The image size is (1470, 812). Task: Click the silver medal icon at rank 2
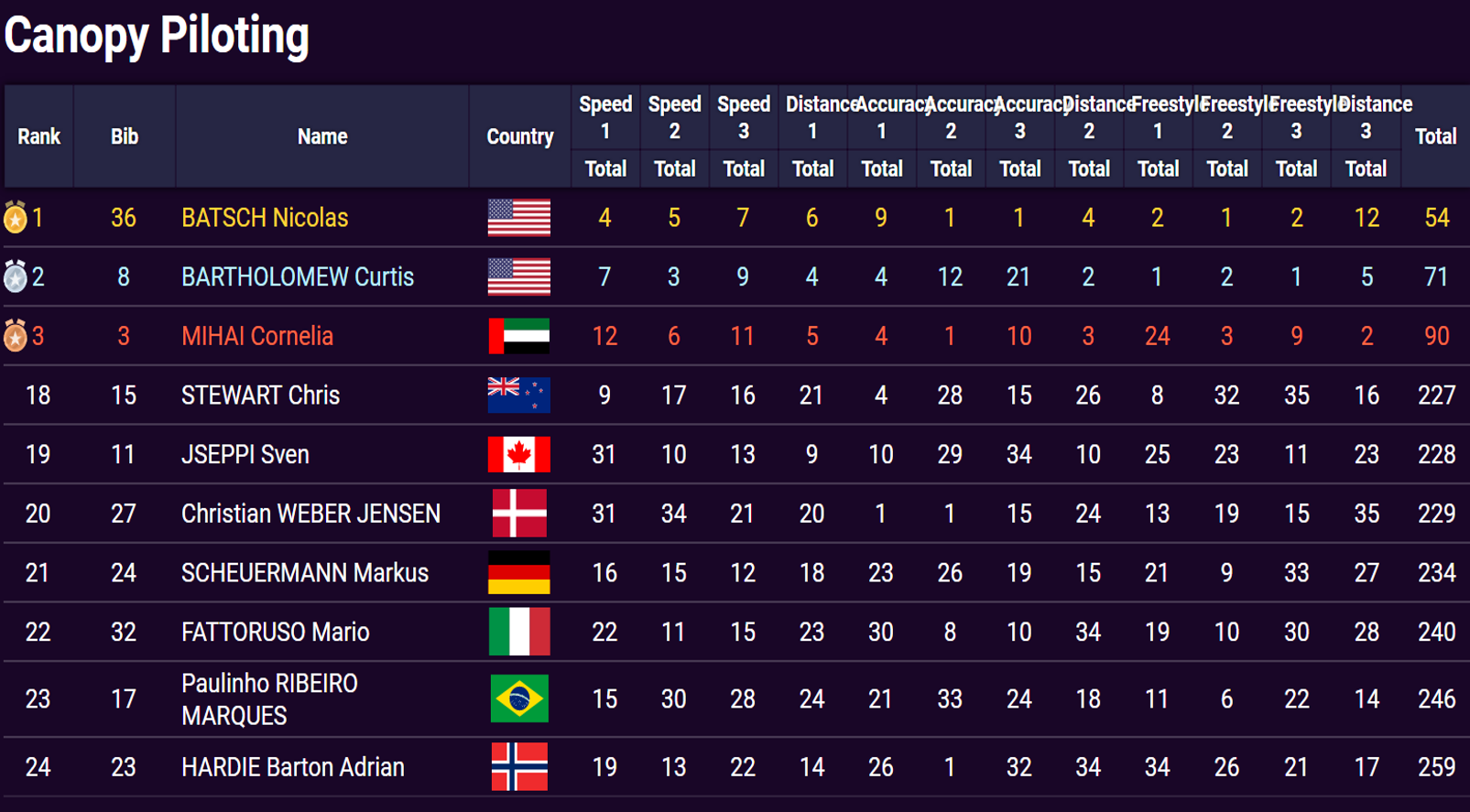(x=15, y=276)
